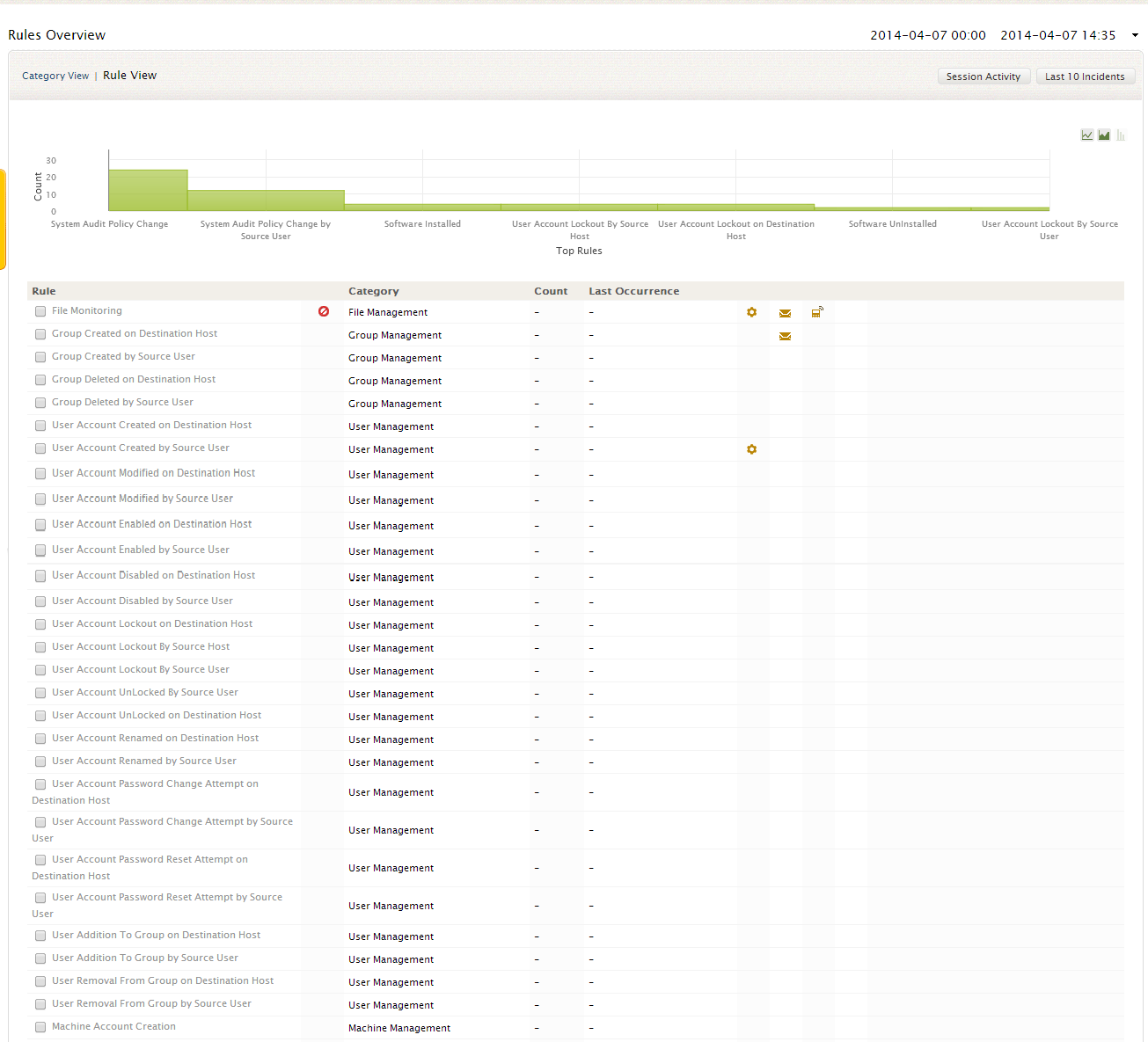The width and height of the screenshot is (1148, 1042).
Task: Sort by Last Occurrence column header
Action: tap(634, 291)
